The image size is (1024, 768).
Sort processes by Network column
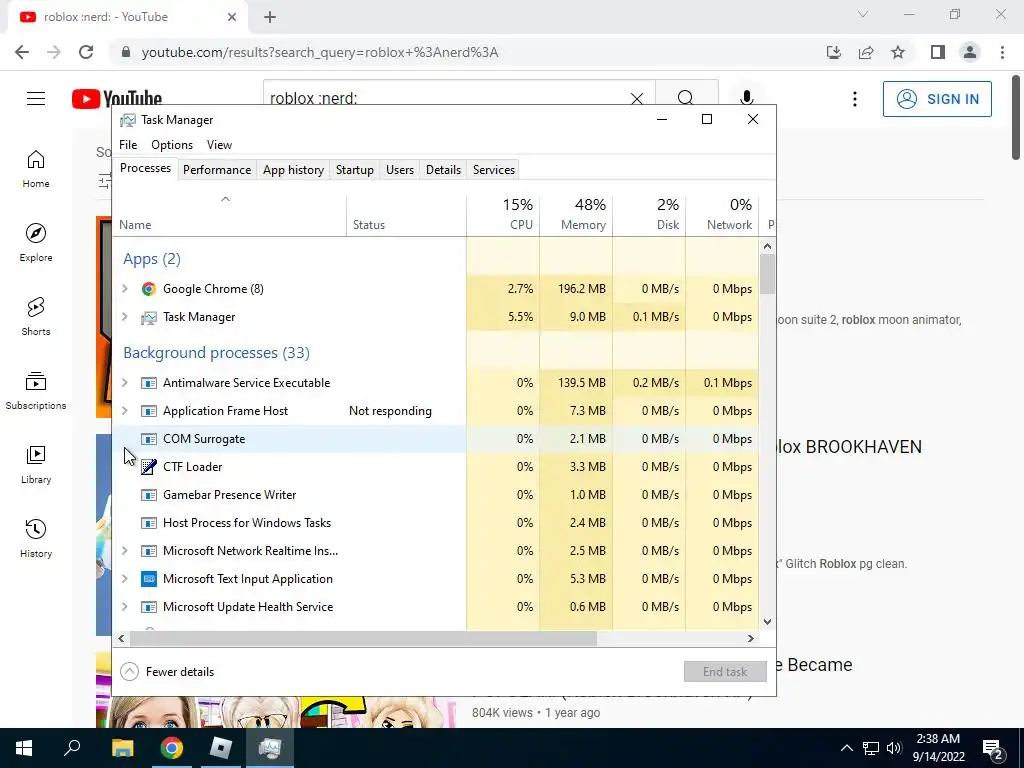(x=722, y=215)
